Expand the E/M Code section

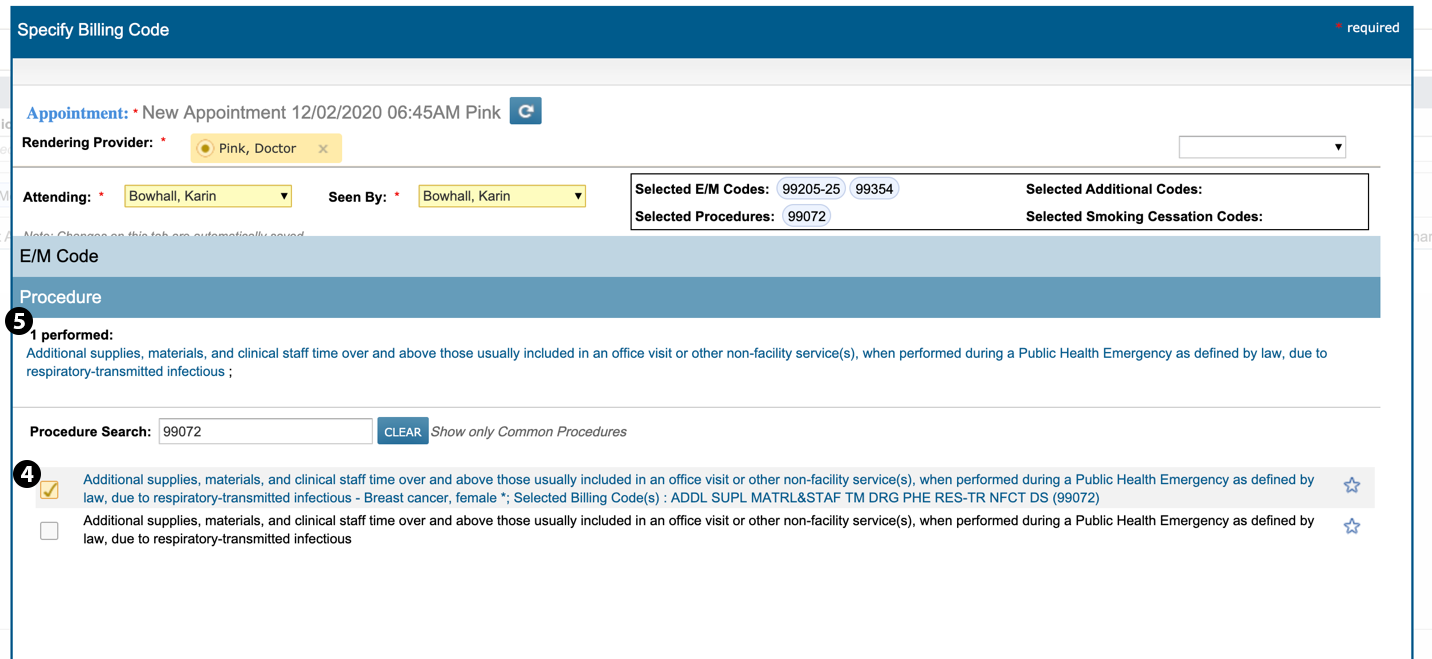(x=60, y=257)
